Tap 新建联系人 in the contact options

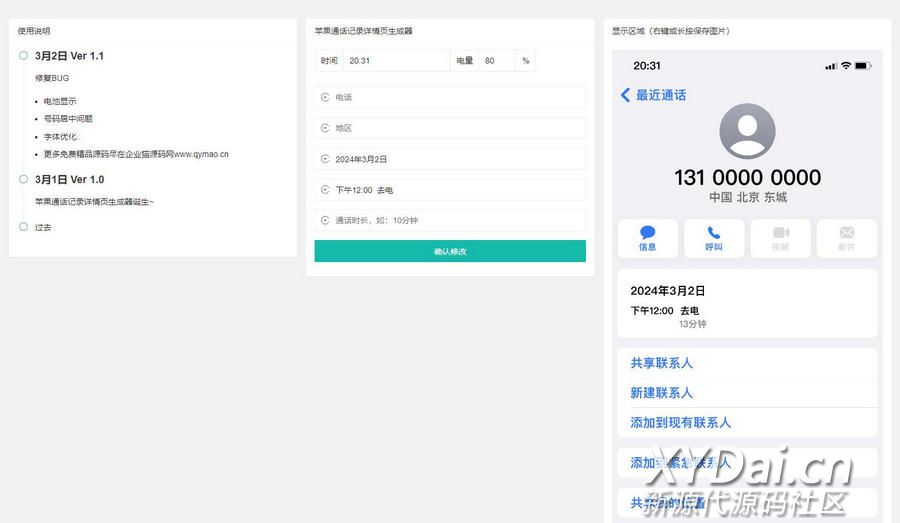[x=662, y=393]
